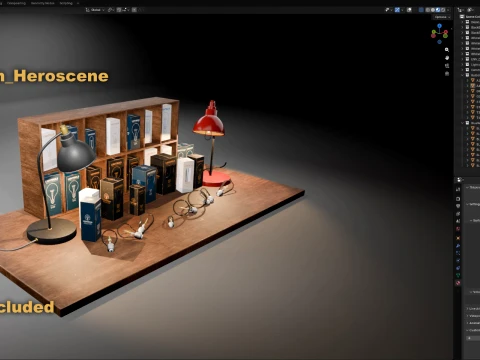
Task: Open the Render properties tab
Action: [458, 199]
